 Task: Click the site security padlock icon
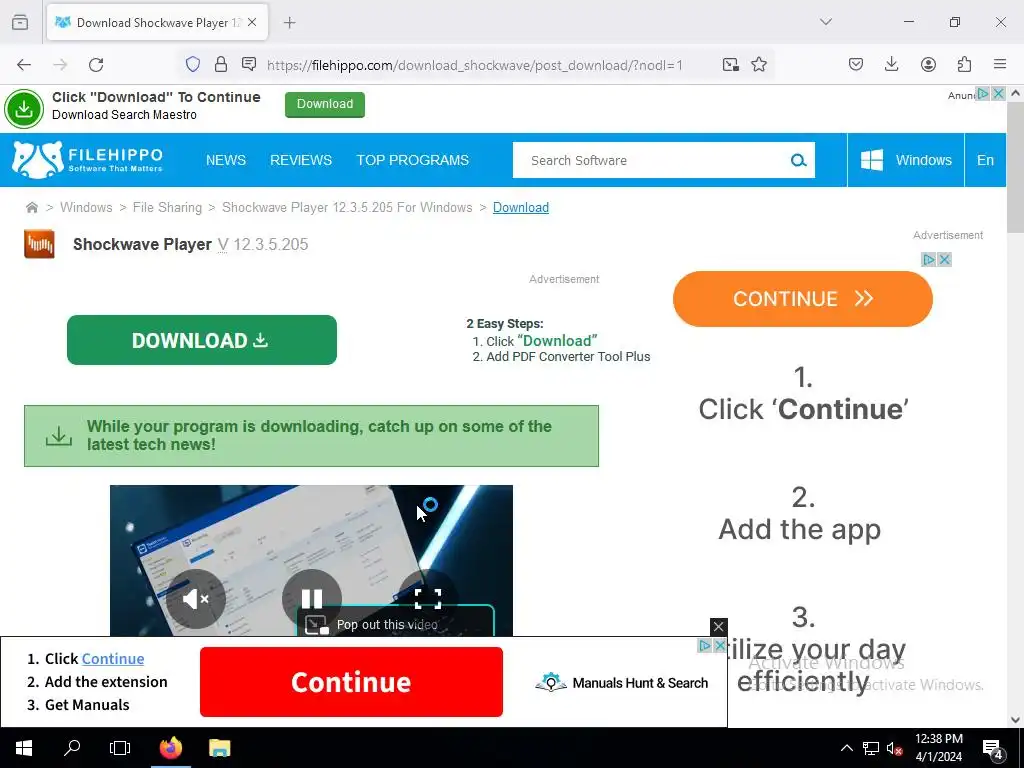pyautogui.click(x=221, y=64)
